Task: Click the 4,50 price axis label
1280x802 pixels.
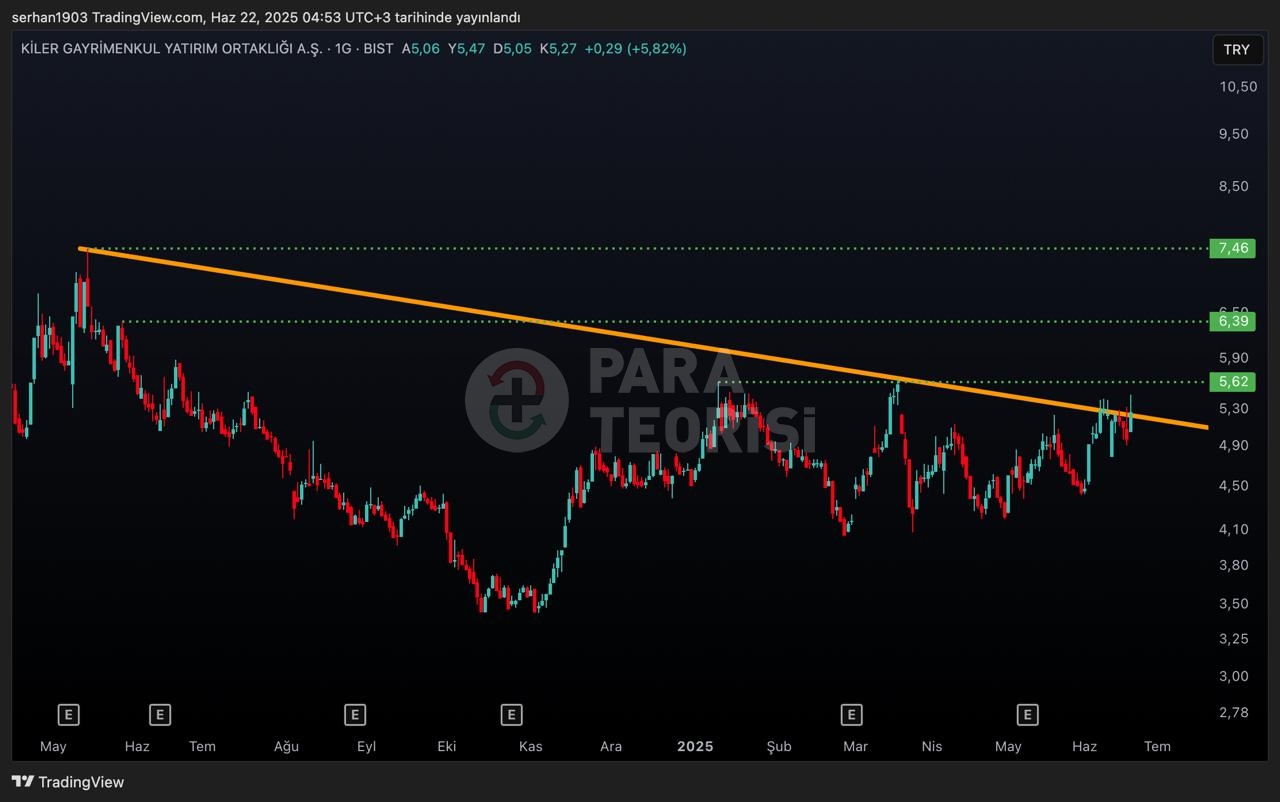Action: 1235,486
